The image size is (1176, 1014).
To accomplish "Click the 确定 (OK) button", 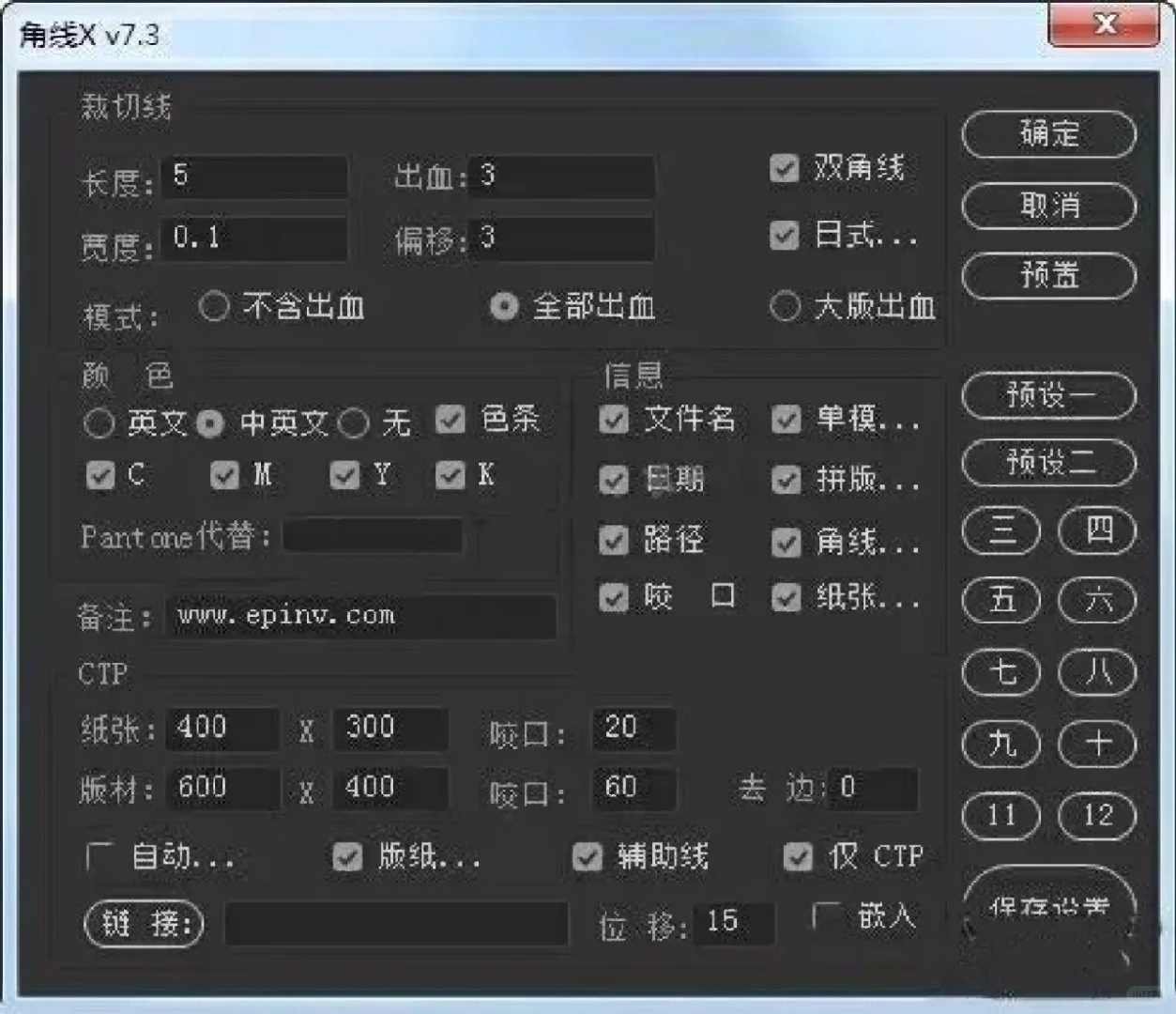I will [1046, 134].
